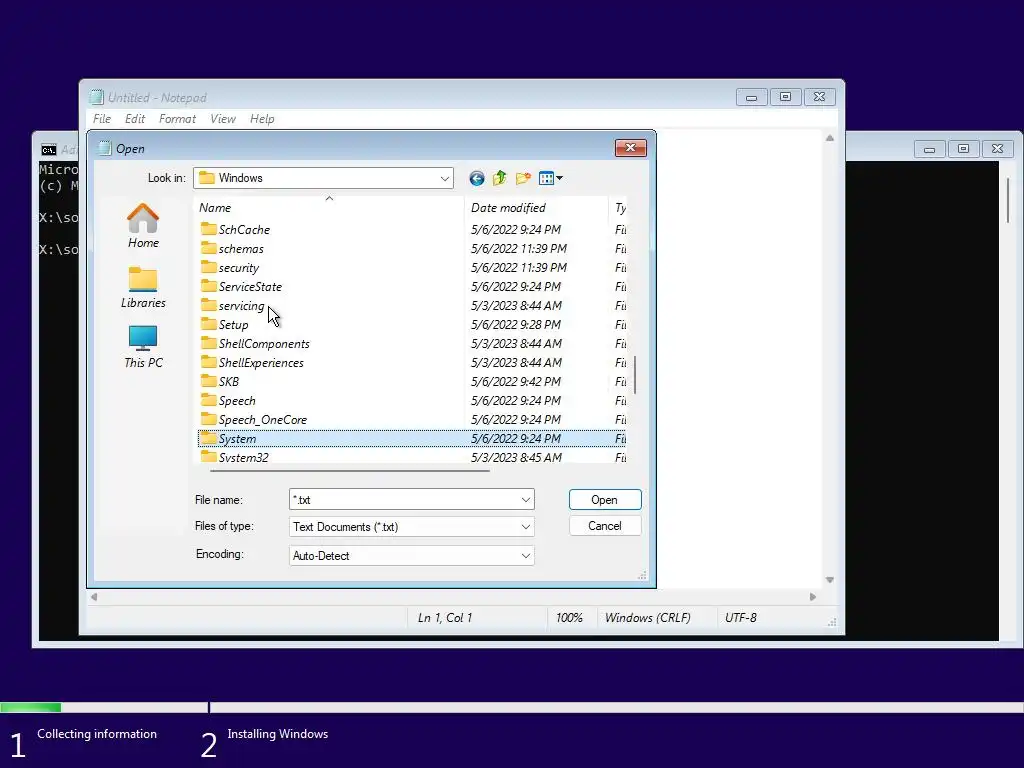The height and width of the screenshot is (768, 1024).
Task: Click the security folder icon
Action: click(x=208, y=267)
